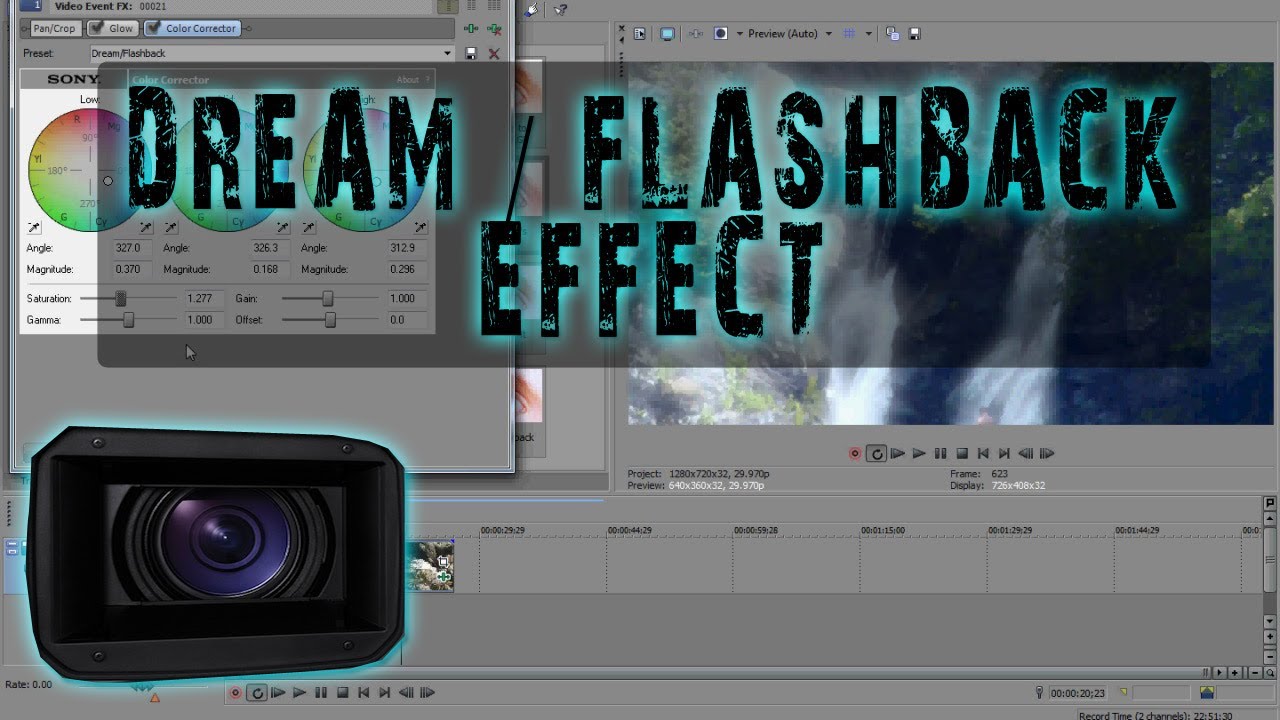Click the Gamma slider handle

pyautogui.click(x=128, y=320)
